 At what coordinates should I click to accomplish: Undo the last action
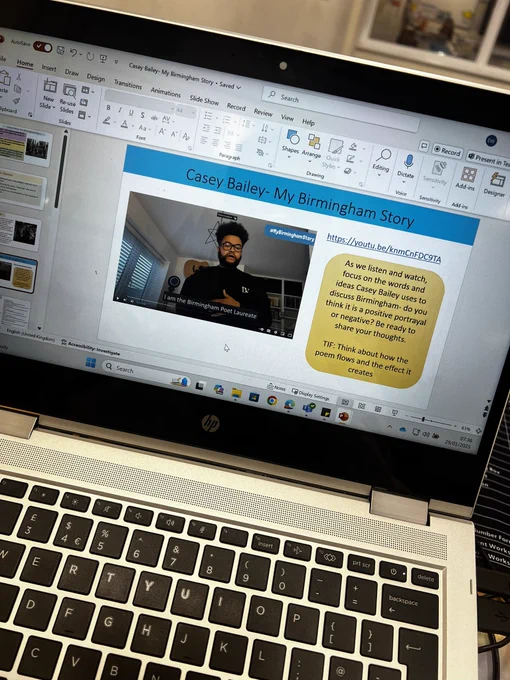click(74, 52)
